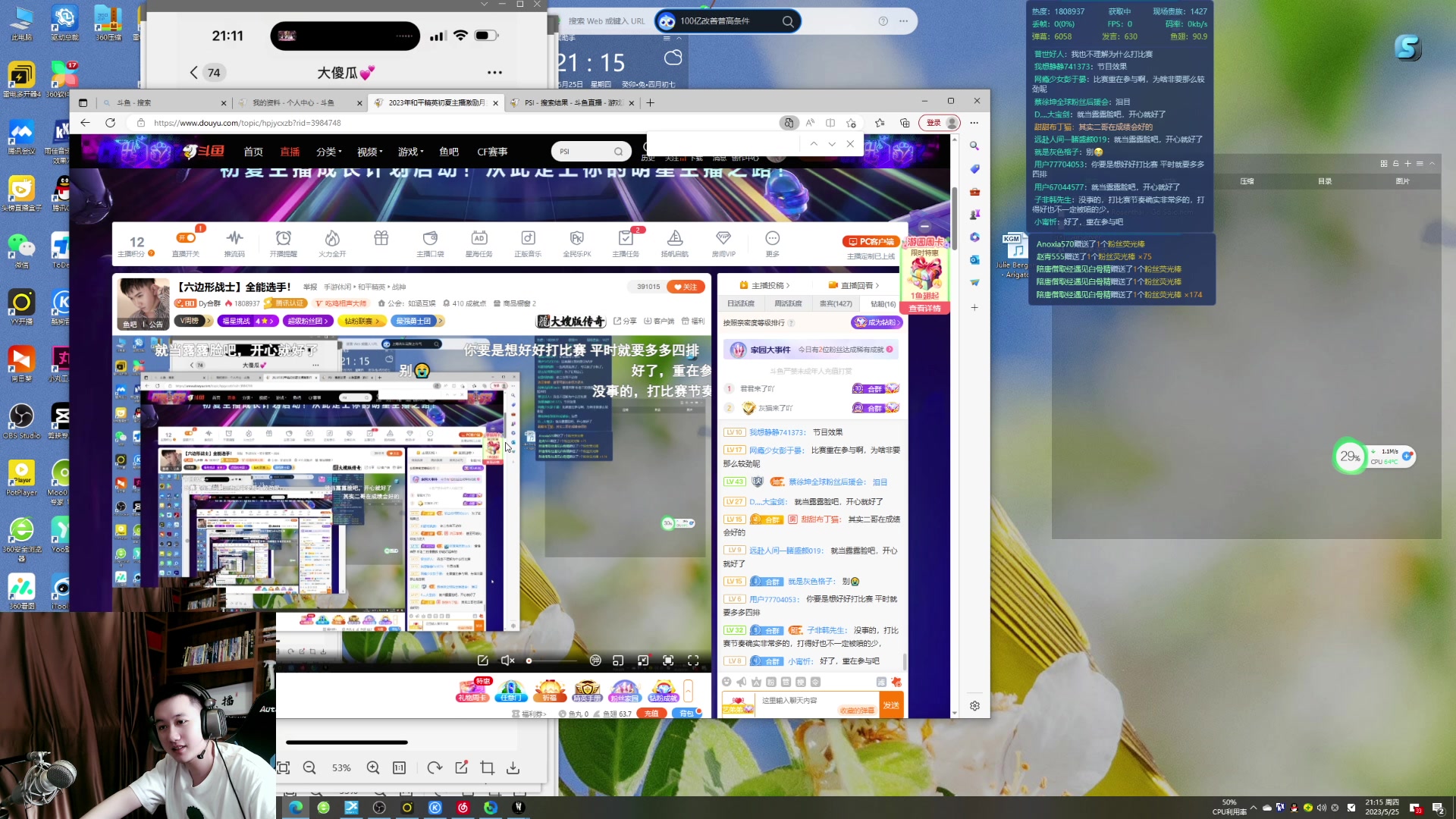Click the 礼物周卡 gift icon

pyautogui.click(x=472, y=690)
